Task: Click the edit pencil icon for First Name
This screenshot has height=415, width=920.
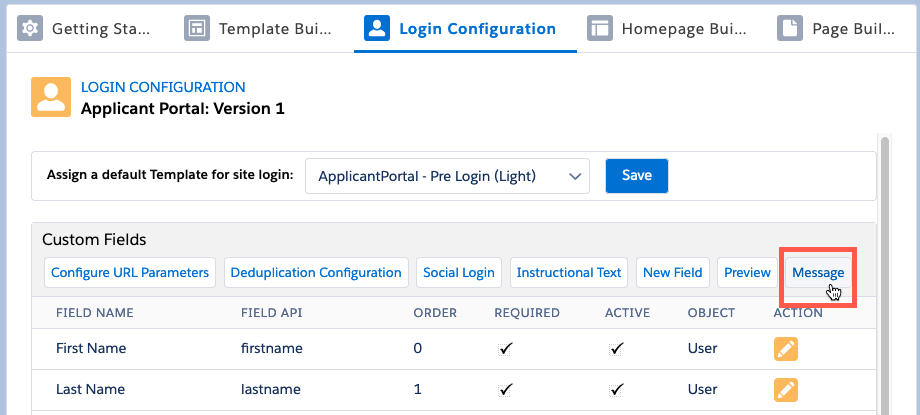Action: (x=786, y=349)
